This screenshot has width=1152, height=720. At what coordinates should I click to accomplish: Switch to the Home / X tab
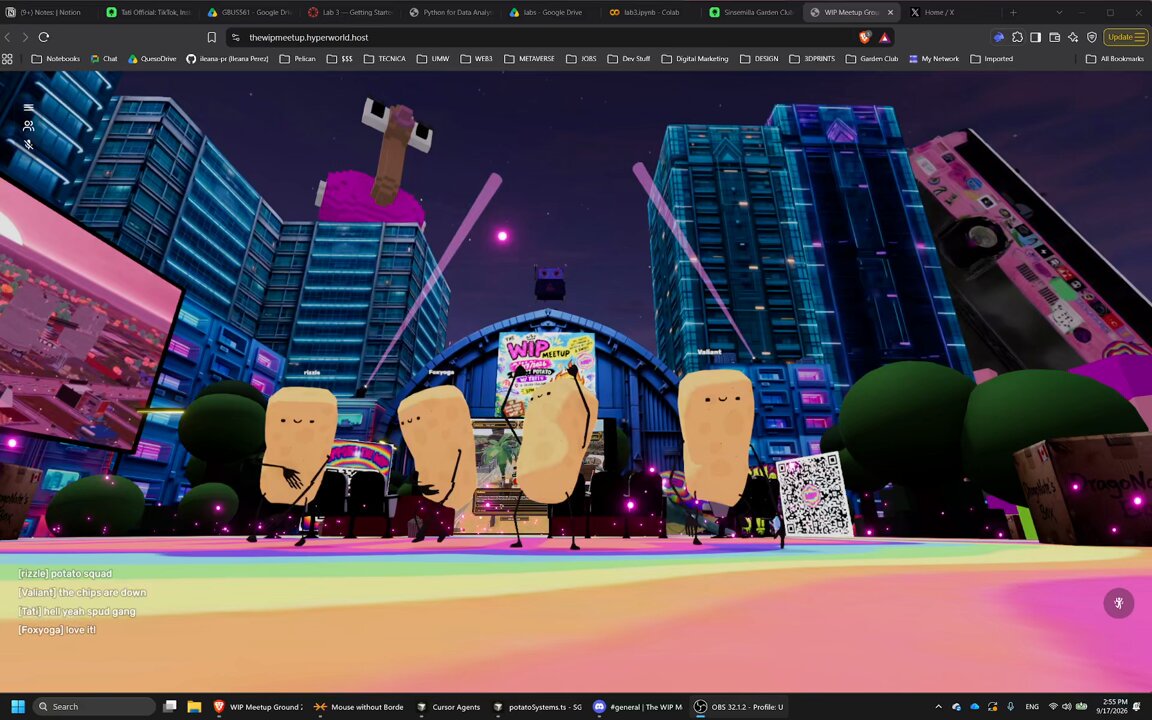pos(948,12)
